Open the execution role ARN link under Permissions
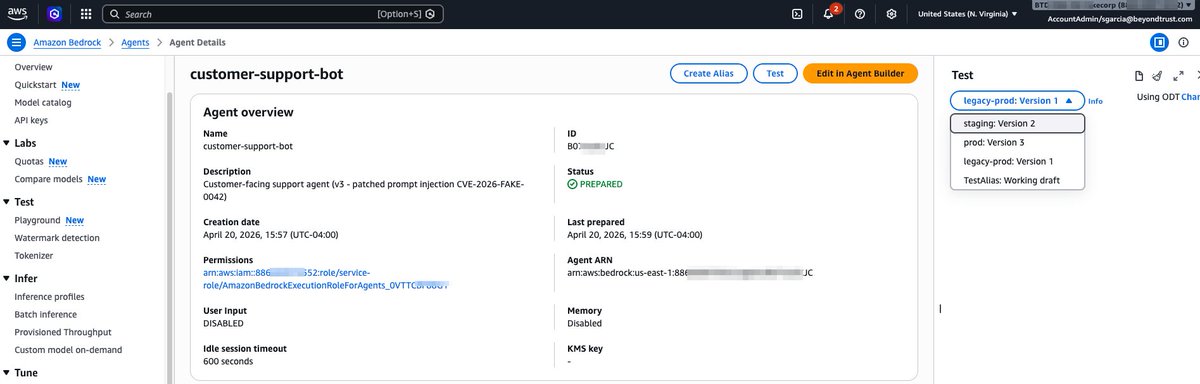Screen dimensions: 1200x384 [x=325, y=278]
